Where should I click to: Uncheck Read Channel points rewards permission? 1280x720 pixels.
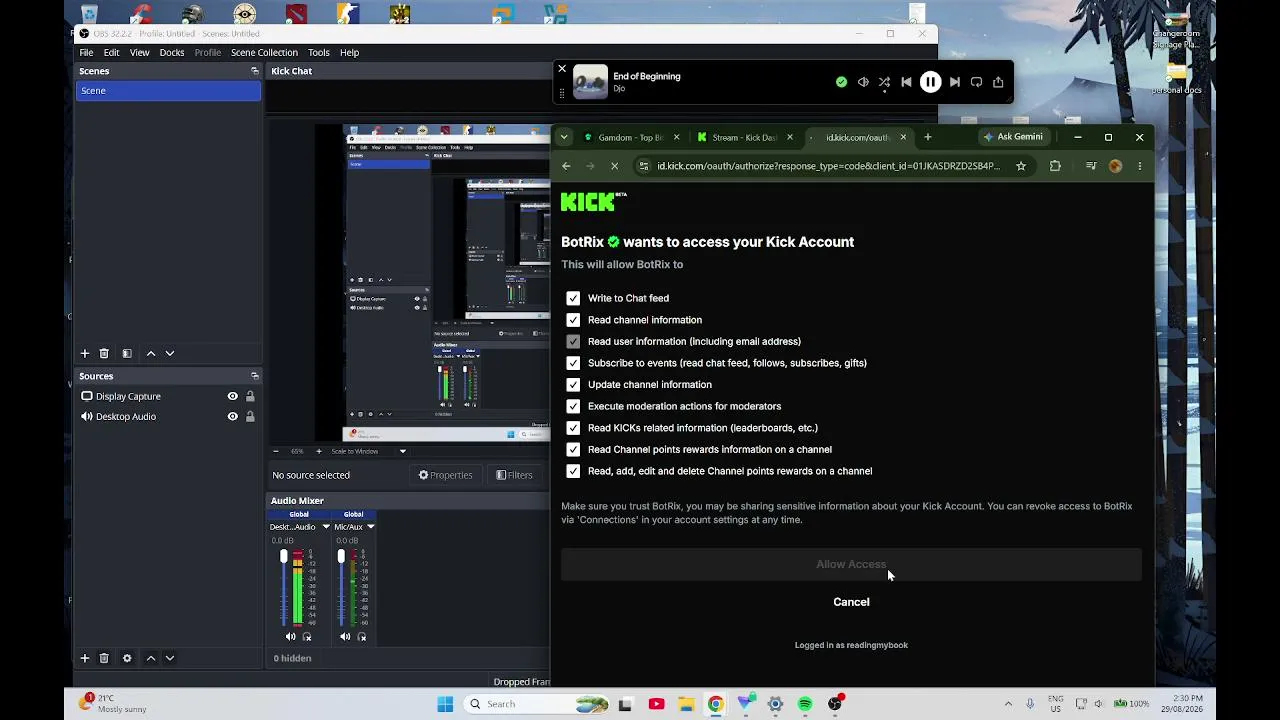[573, 449]
